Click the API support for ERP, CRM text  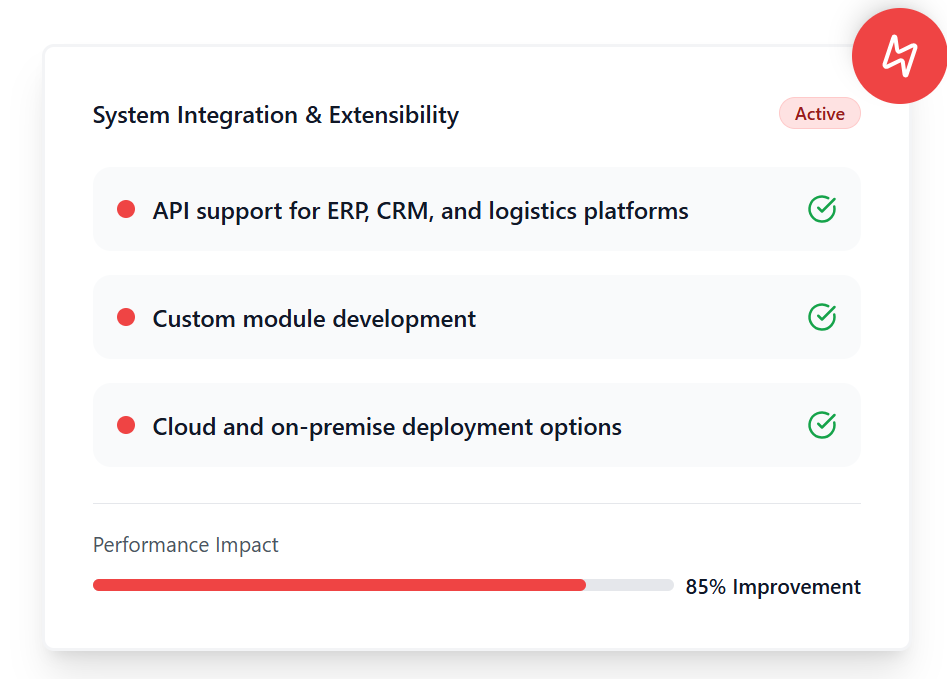420,211
